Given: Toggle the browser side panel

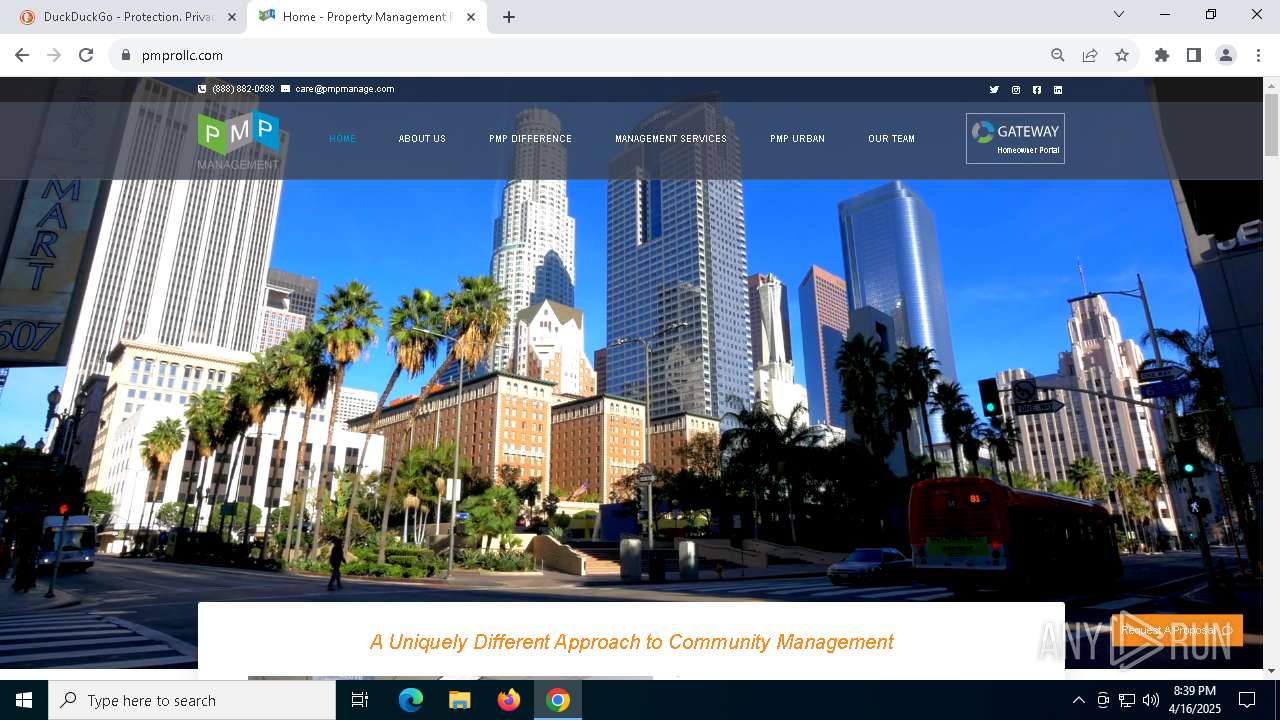Looking at the screenshot, I should (x=1194, y=55).
